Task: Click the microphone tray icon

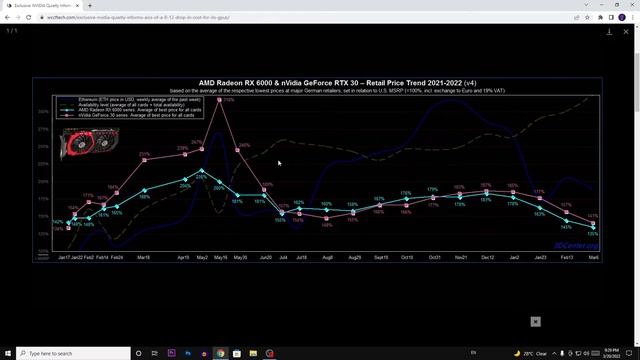Action: tap(562, 353)
